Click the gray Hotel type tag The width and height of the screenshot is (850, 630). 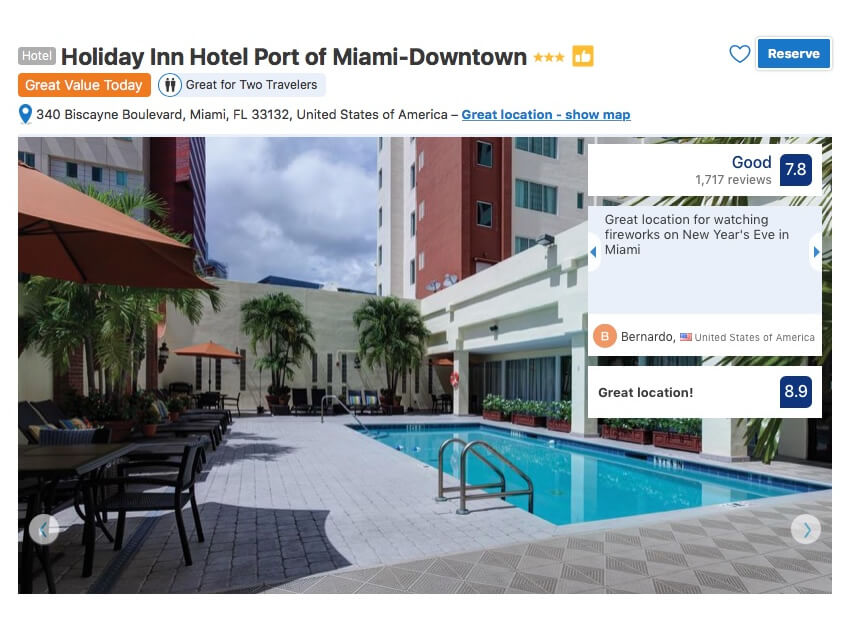(37, 56)
